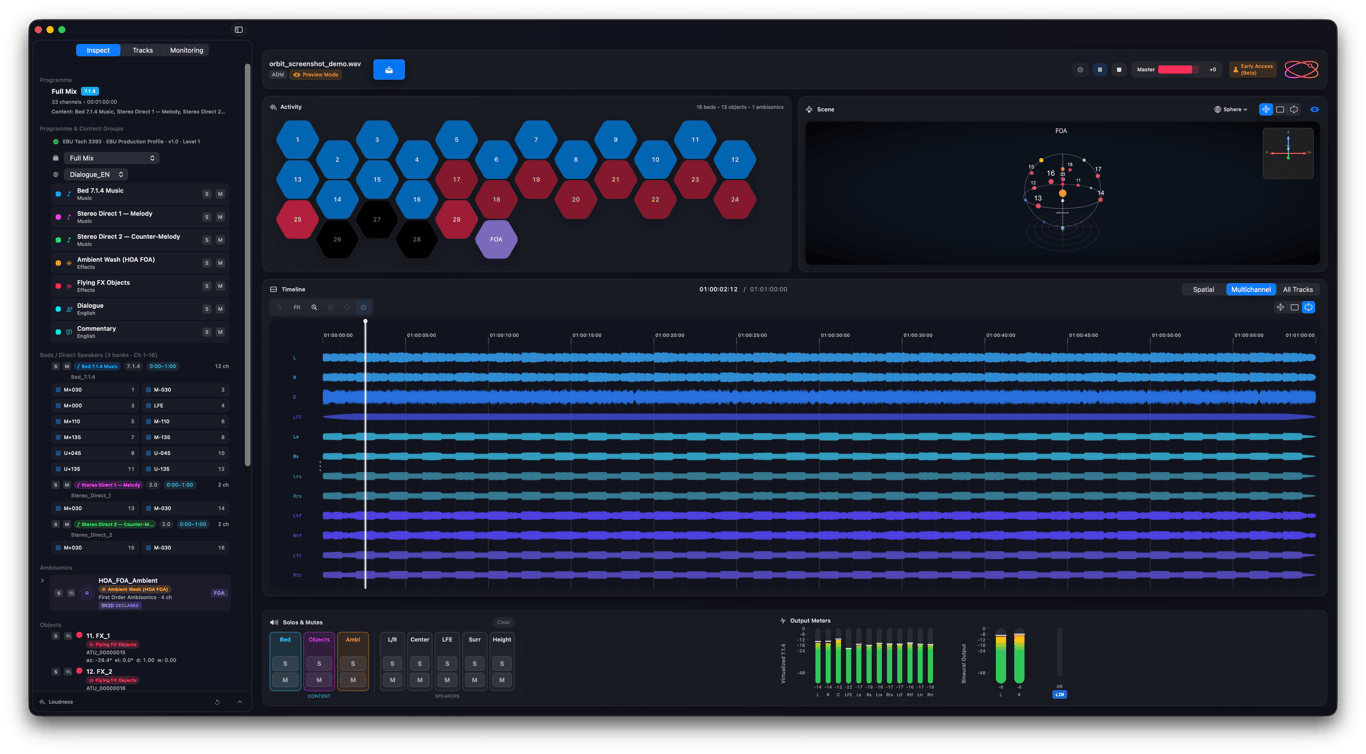Viewport: 1366px width, 754px height.
Task: Click hexagon channel 1 in Activity
Action: click(x=297, y=140)
